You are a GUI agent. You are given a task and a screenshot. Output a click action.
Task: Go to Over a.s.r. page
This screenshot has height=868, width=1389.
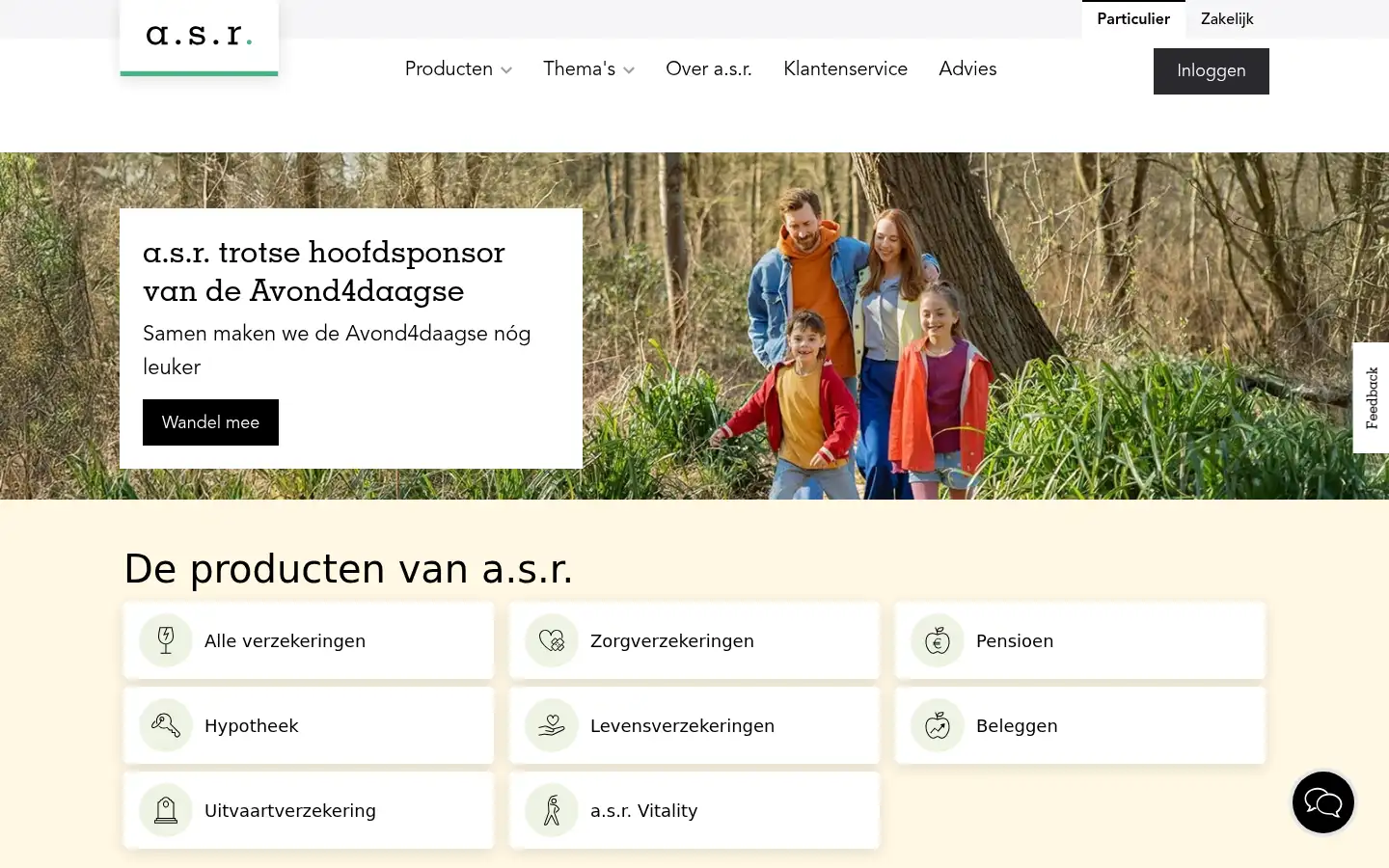point(709,68)
